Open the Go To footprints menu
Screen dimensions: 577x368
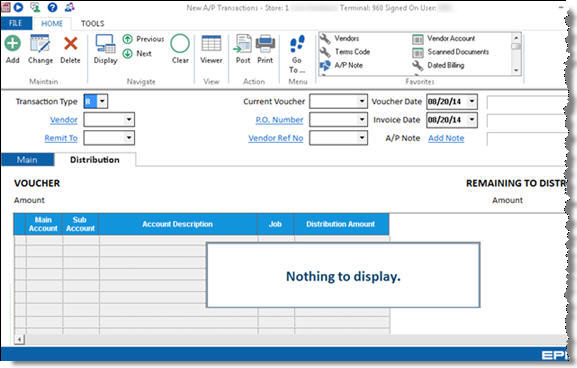click(297, 44)
